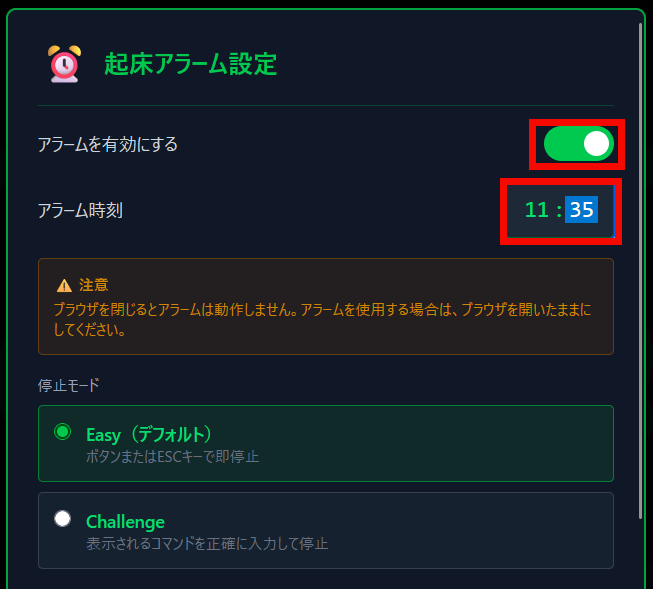The height and width of the screenshot is (589, 653).
Task: Click the alarm clock icon
Action: tap(65, 64)
